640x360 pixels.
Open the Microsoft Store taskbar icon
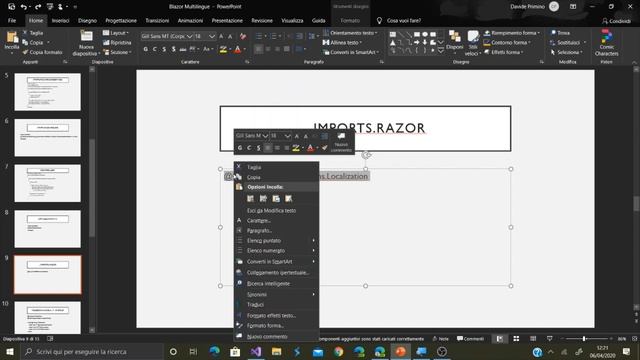(235, 351)
